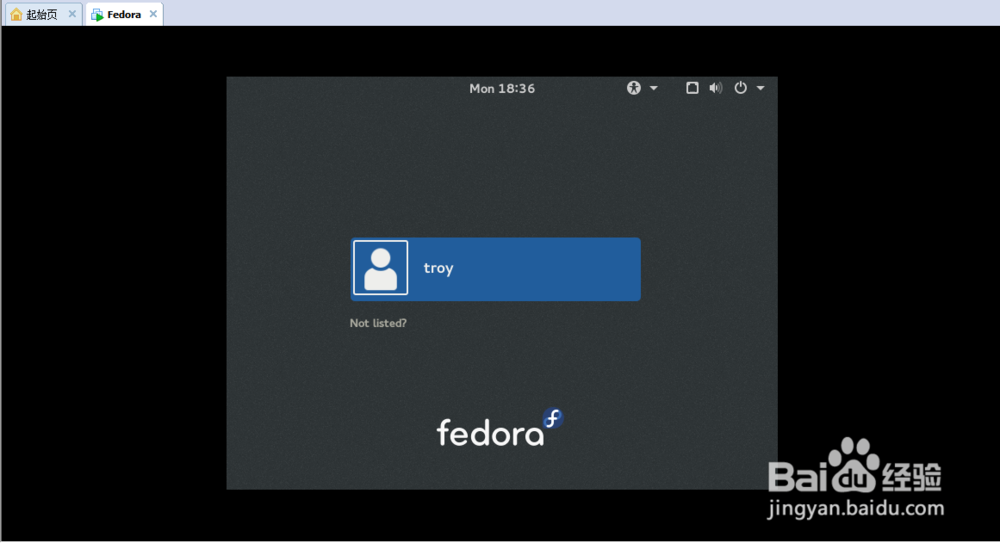The height and width of the screenshot is (543, 1000).
Task: Expand the power menu dropdown arrow
Action: (x=761, y=88)
